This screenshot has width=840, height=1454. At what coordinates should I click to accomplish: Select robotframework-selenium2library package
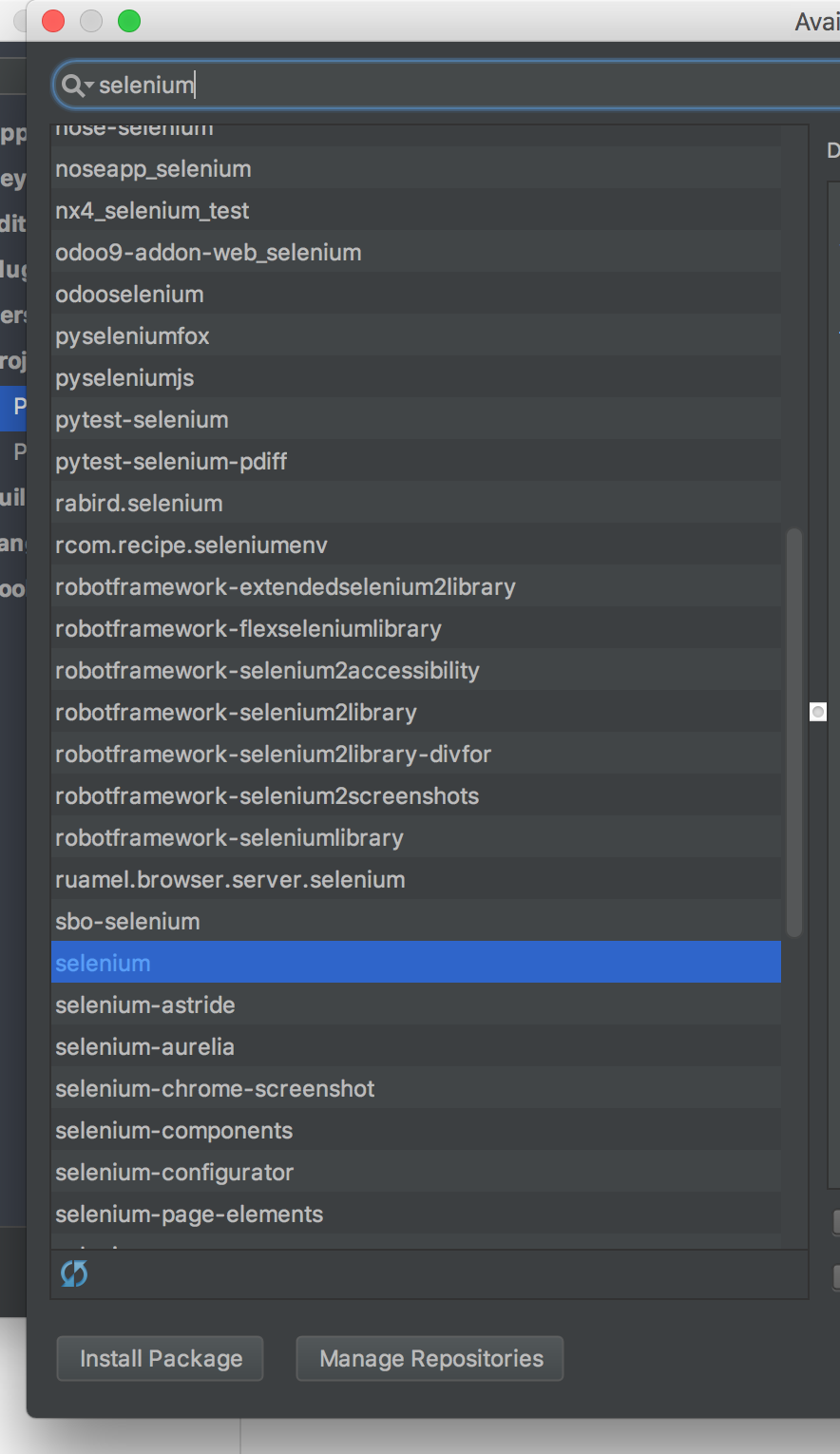point(416,713)
